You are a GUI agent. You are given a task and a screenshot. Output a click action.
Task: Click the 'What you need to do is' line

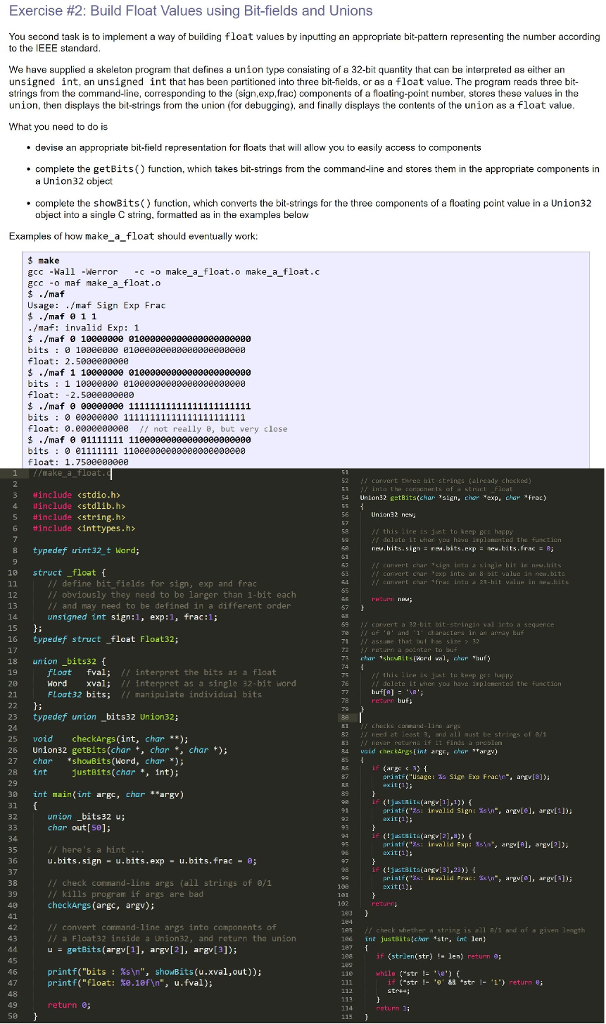coord(58,127)
